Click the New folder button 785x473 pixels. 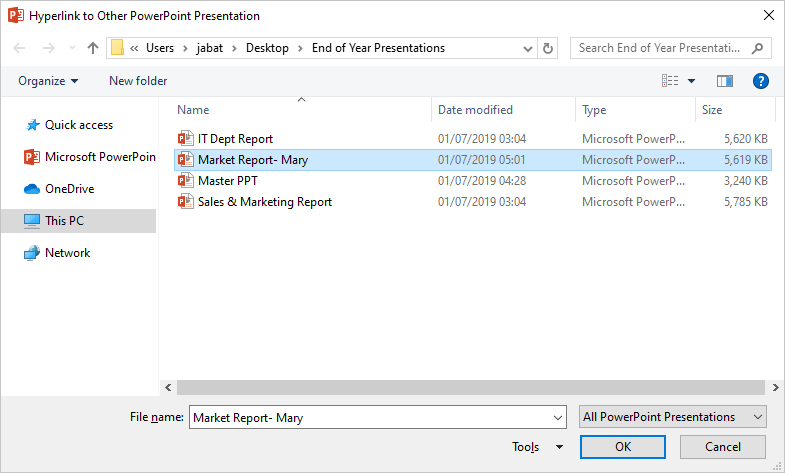(x=138, y=81)
